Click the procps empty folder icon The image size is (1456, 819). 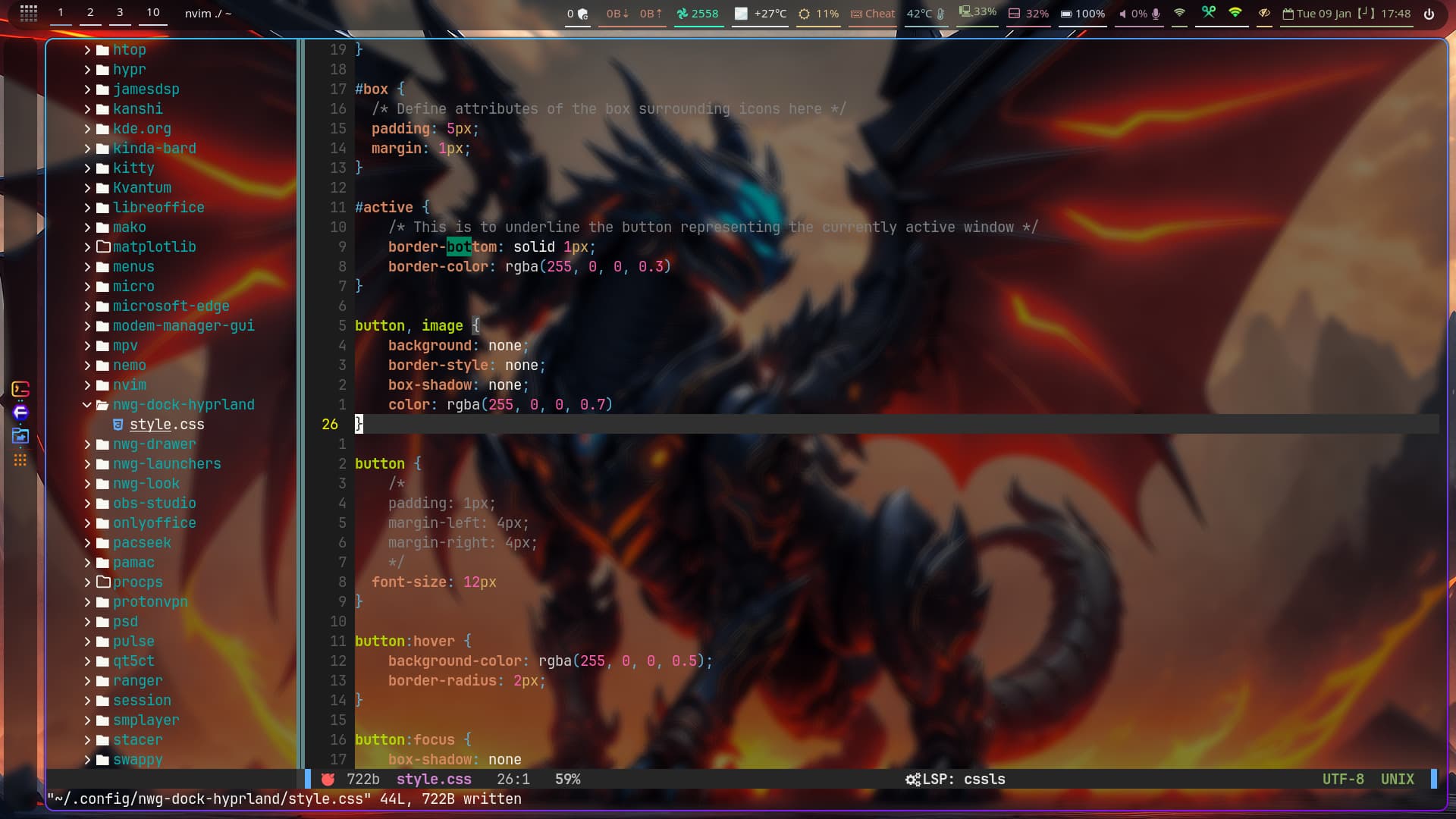[x=103, y=582]
